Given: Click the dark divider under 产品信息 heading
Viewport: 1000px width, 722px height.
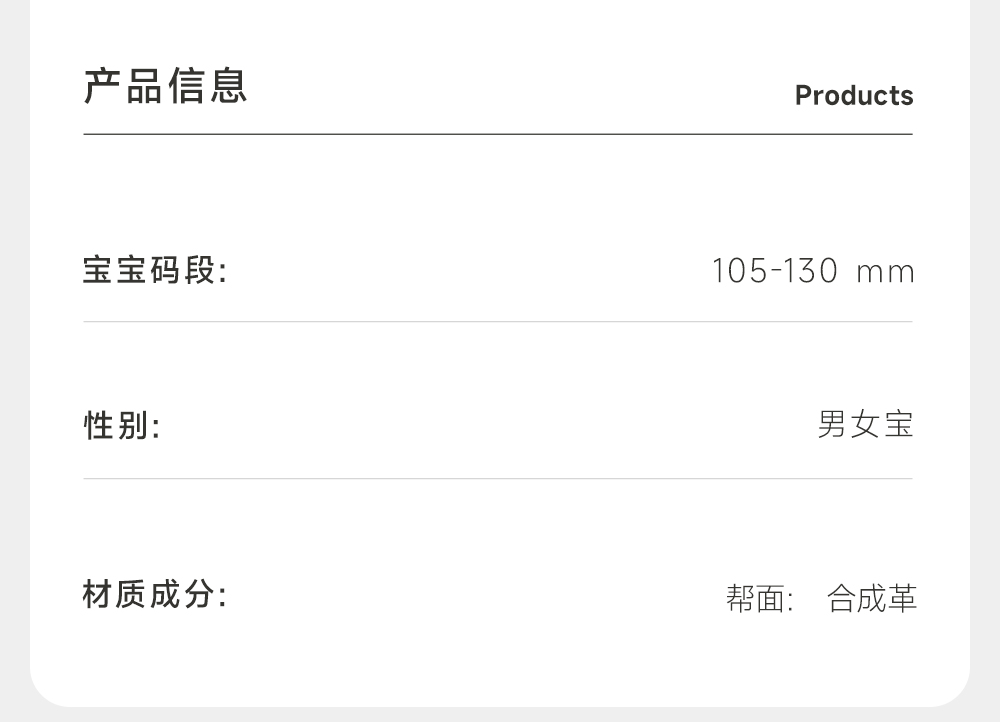Looking at the screenshot, I should (x=498, y=134).
